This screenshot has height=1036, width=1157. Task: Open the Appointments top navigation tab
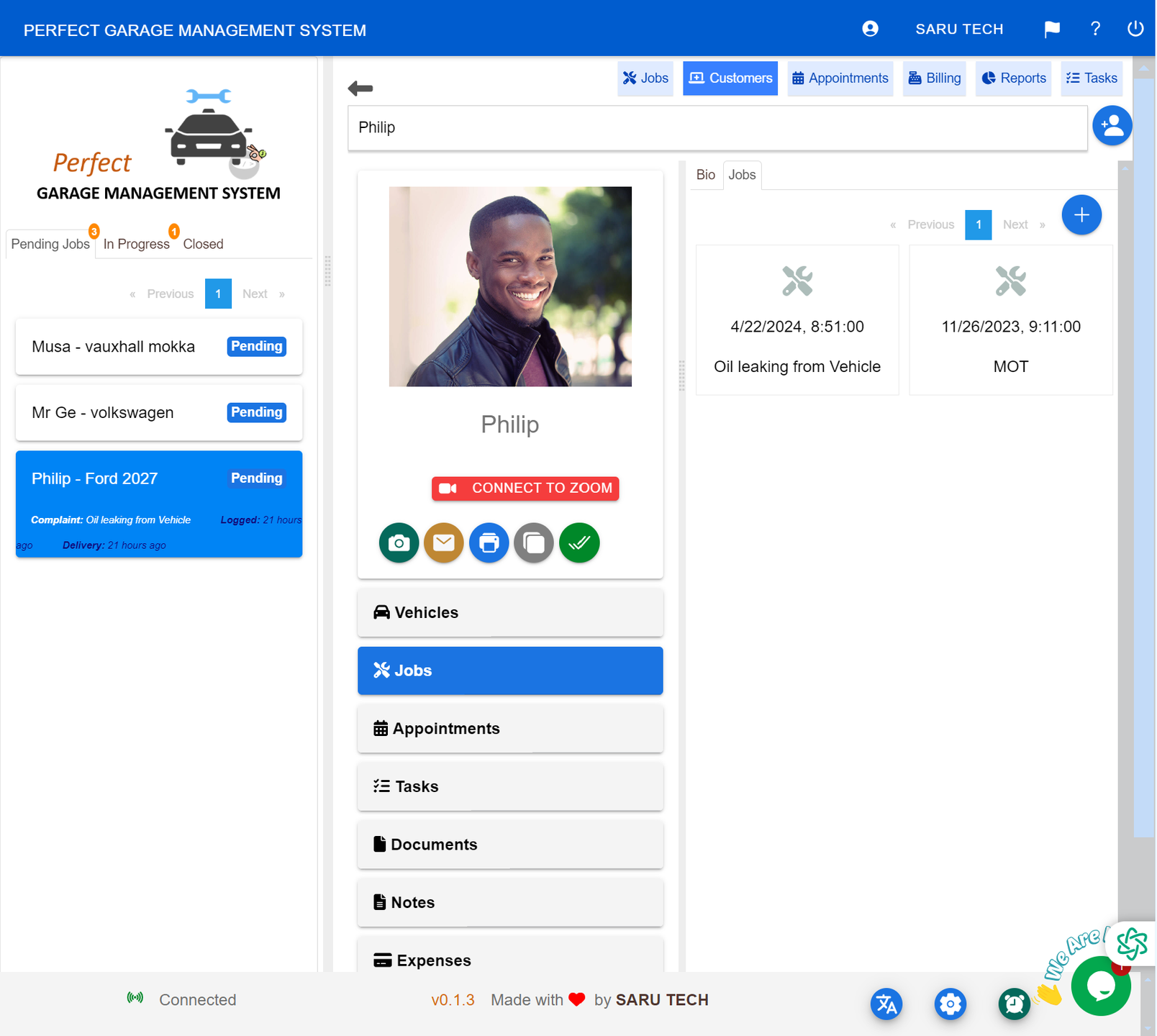(x=840, y=78)
